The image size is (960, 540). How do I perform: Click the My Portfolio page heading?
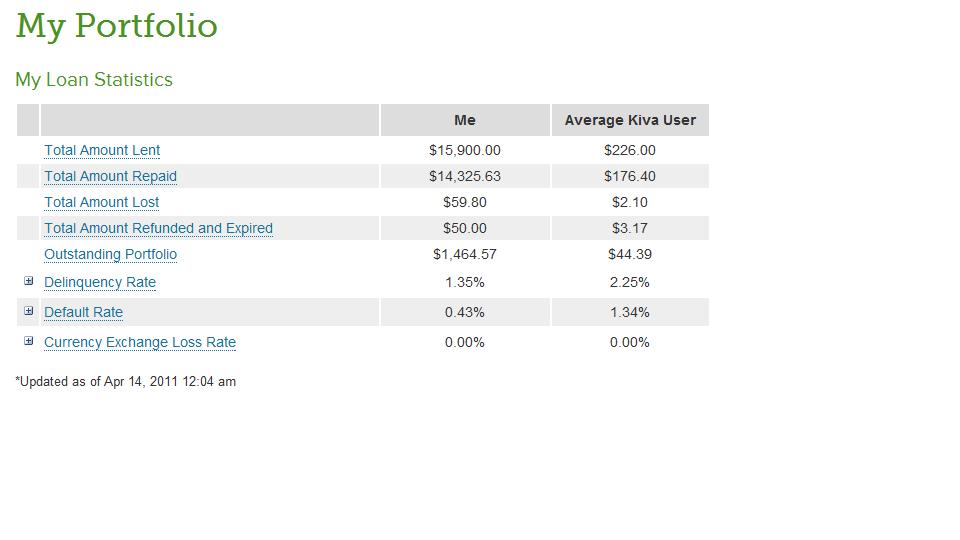(116, 26)
